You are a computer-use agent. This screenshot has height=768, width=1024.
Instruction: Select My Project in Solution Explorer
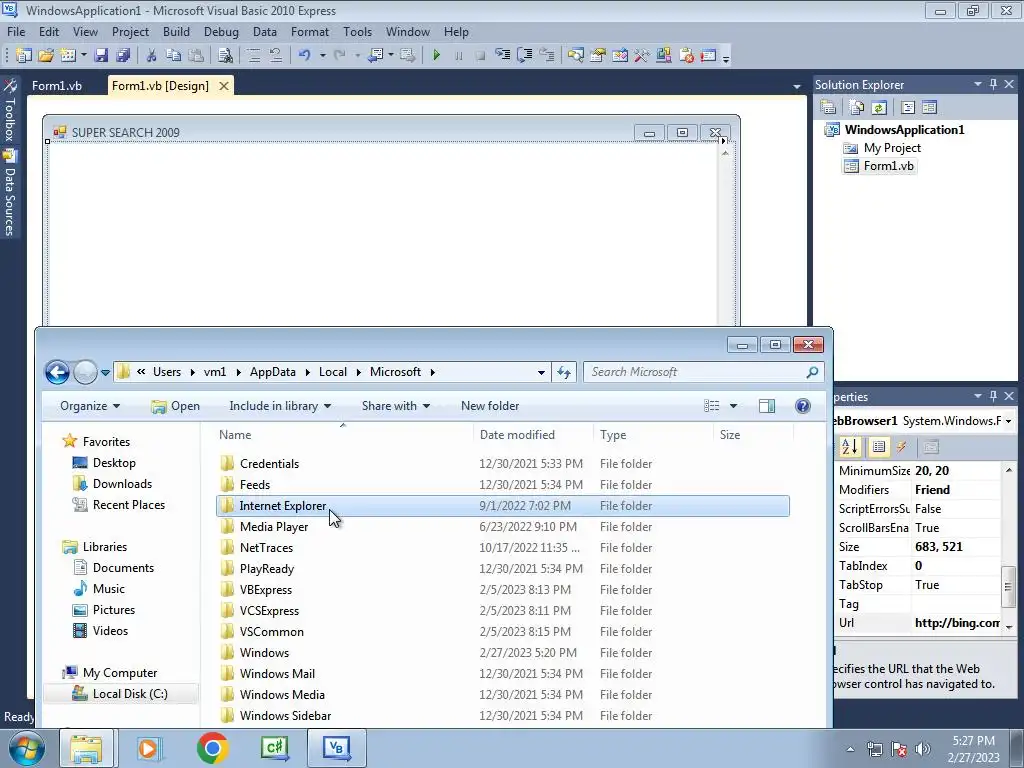point(891,148)
